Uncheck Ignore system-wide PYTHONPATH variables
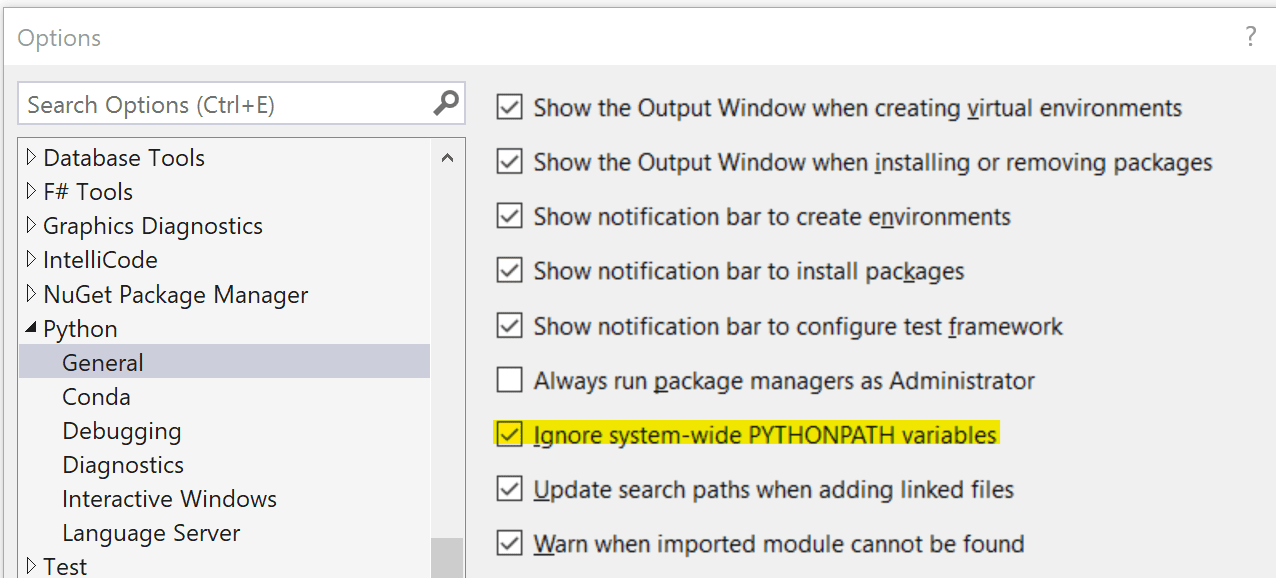The width and height of the screenshot is (1276, 578). (509, 434)
